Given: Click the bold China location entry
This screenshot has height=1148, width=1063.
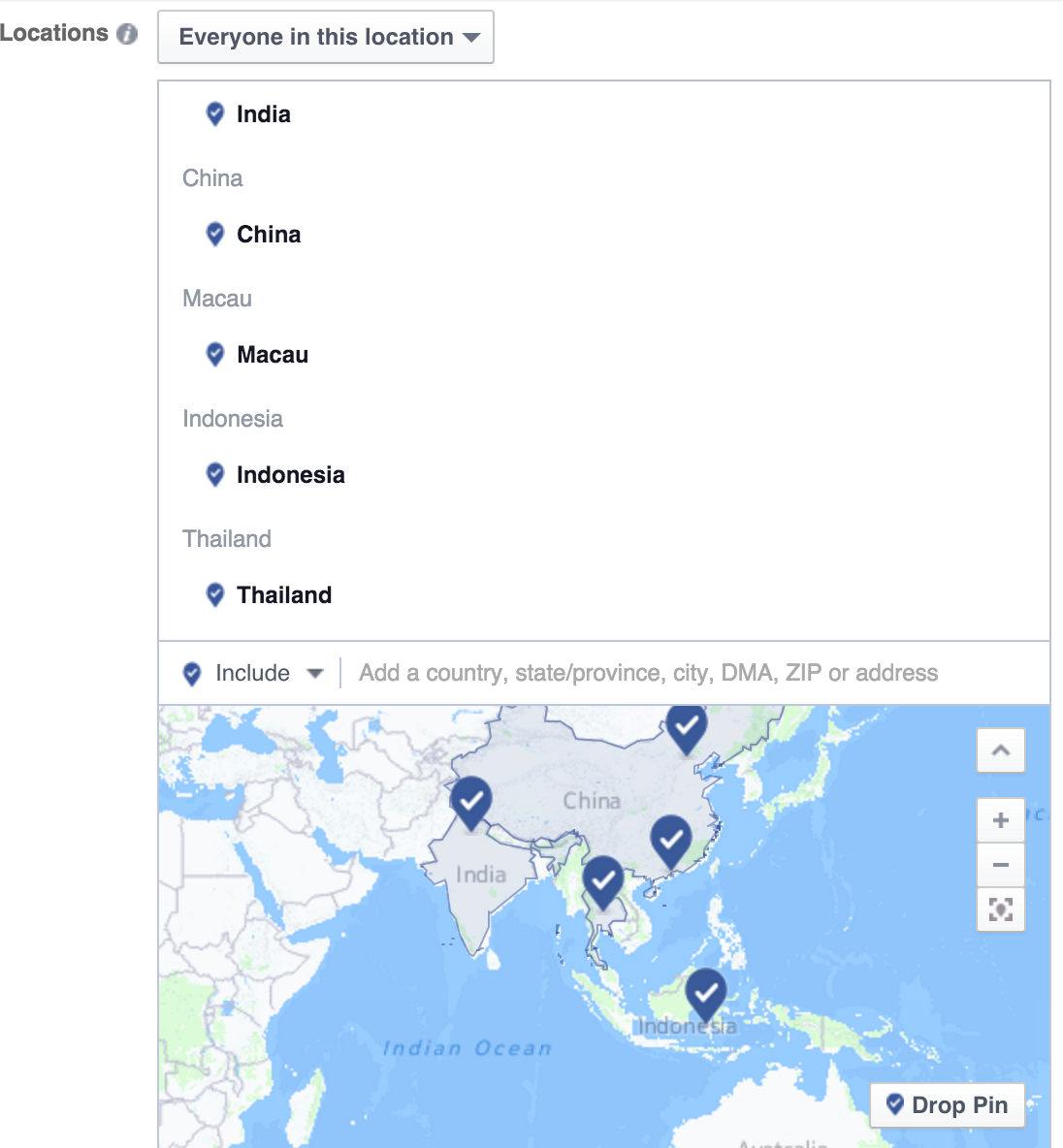Looking at the screenshot, I should click(269, 235).
